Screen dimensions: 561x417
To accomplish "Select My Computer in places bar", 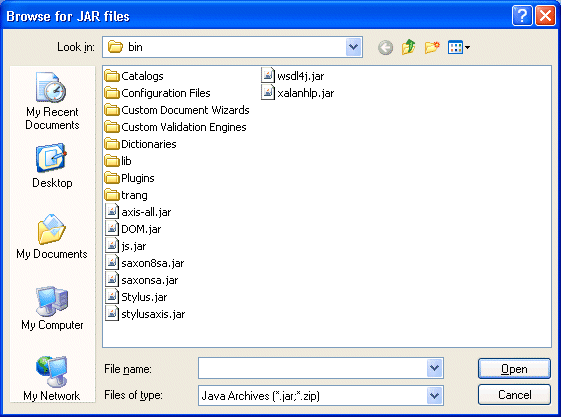I will [x=52, y=308].
